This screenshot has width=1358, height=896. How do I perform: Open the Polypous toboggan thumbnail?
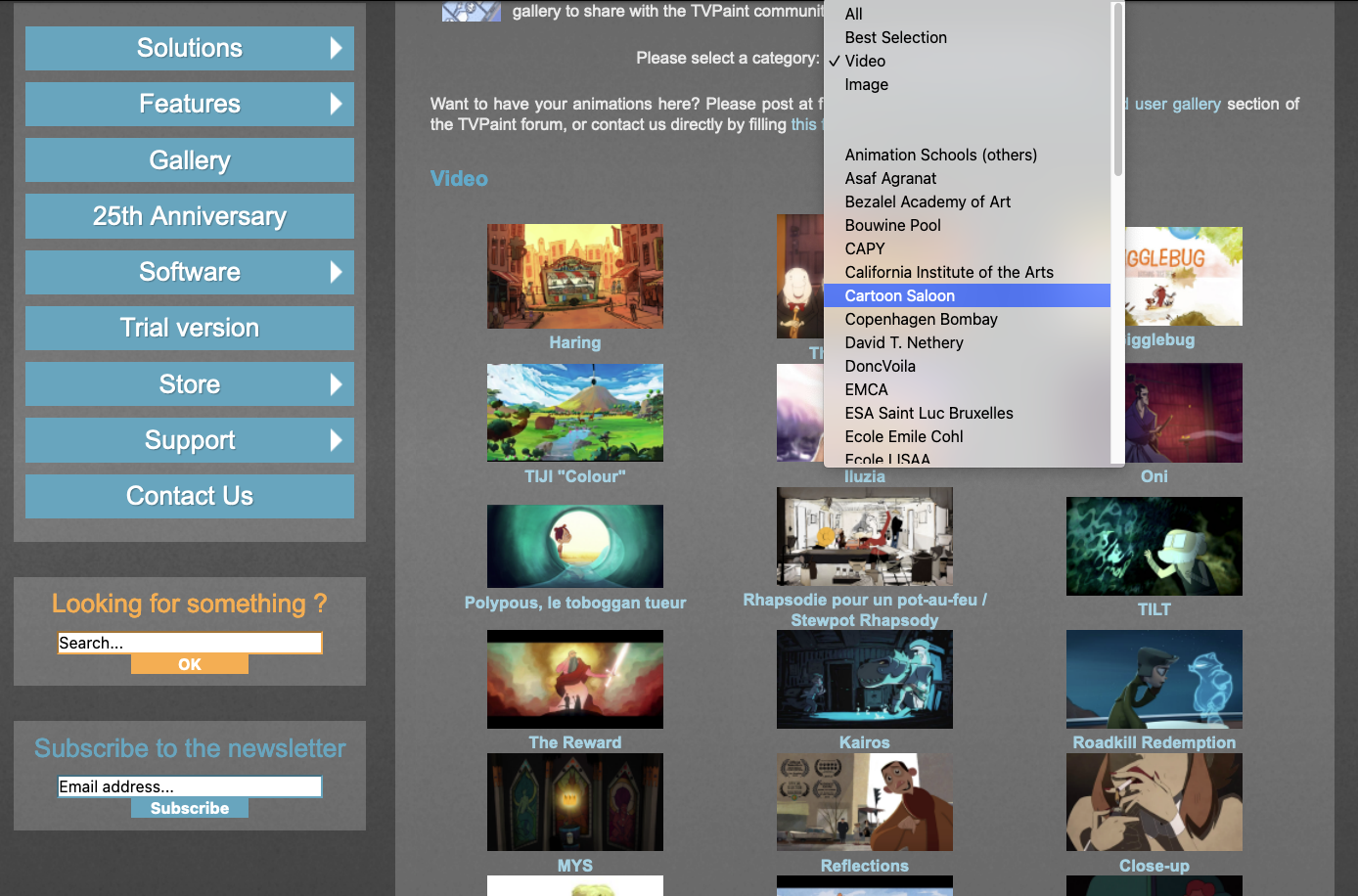[575, 546]
